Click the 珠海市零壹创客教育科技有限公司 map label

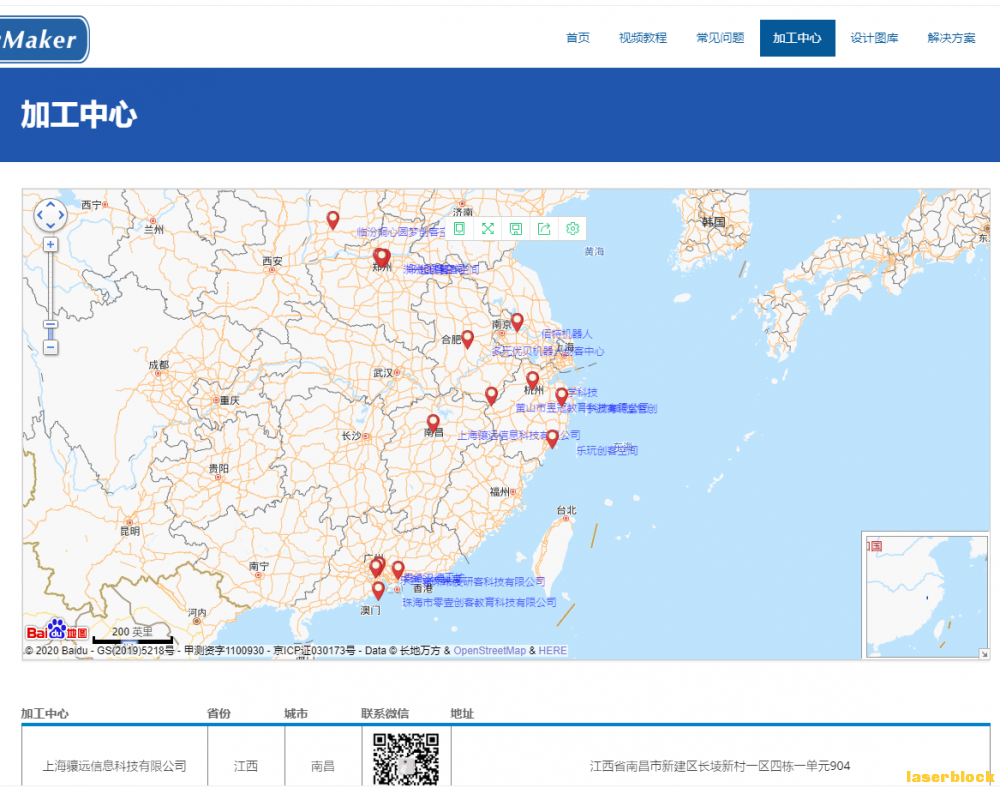click(x=480, y=602)
